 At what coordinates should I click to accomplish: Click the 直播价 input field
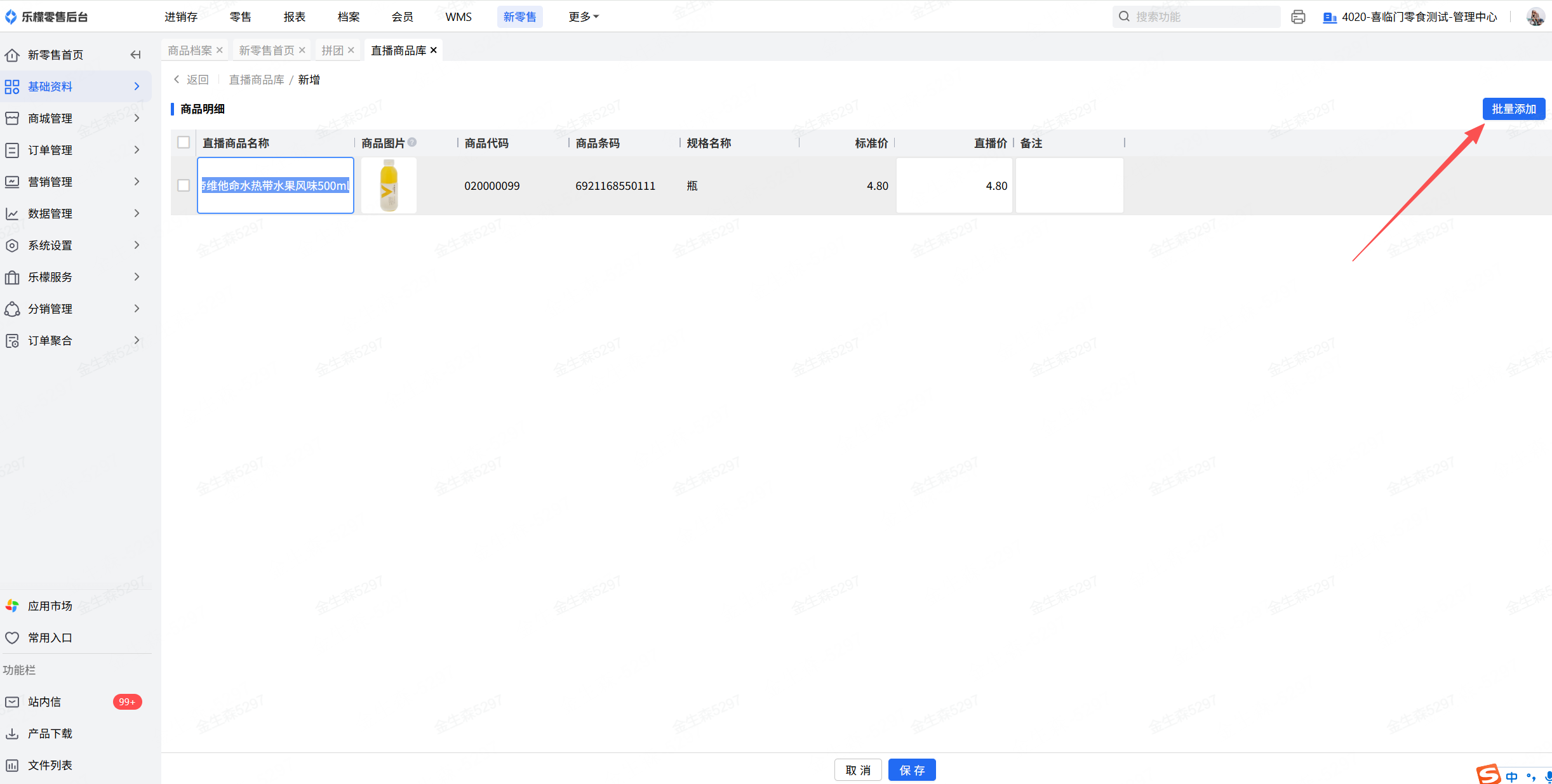(x=954, y=185)
